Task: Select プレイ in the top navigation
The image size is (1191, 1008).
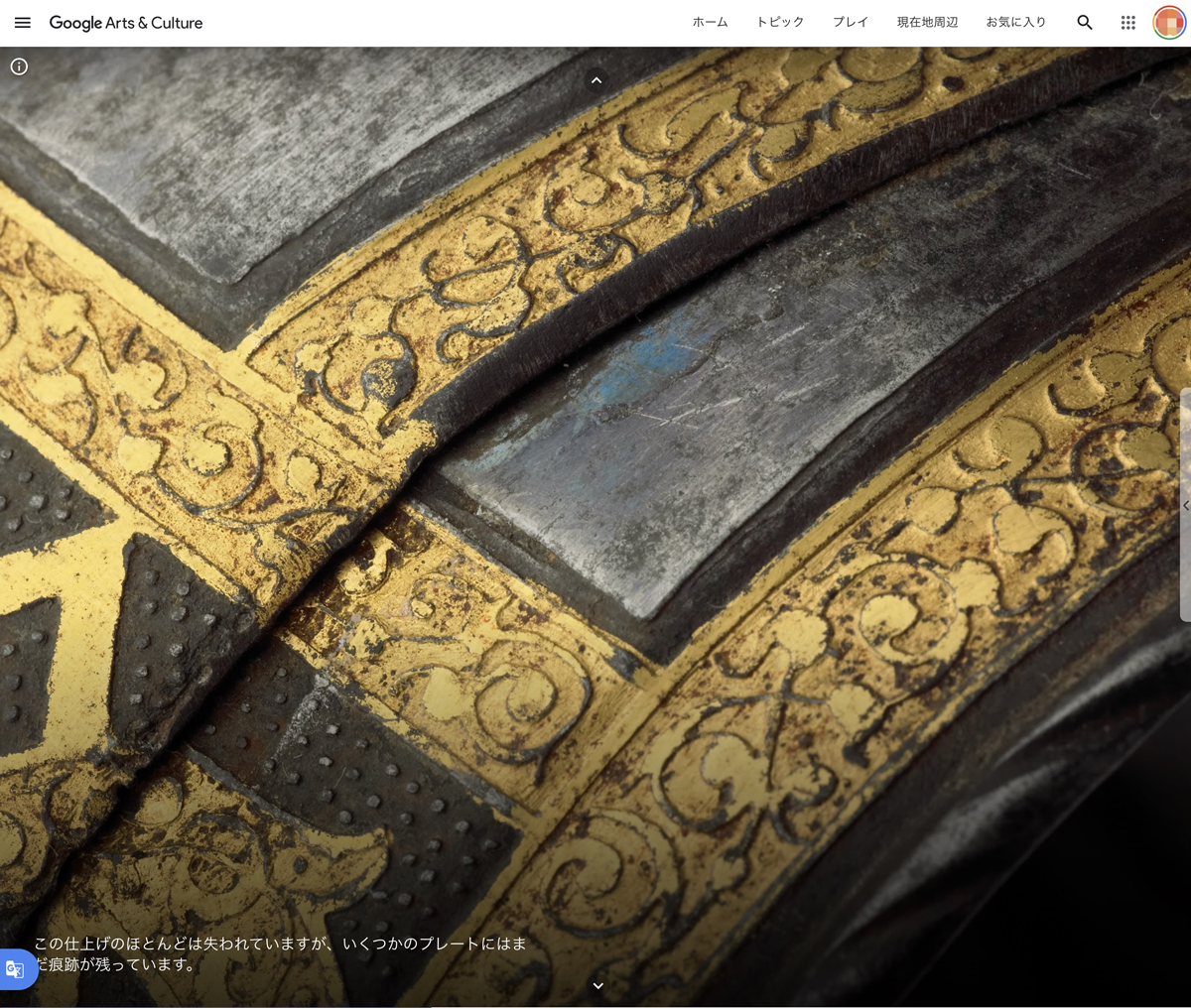Action: click(851, 22)
